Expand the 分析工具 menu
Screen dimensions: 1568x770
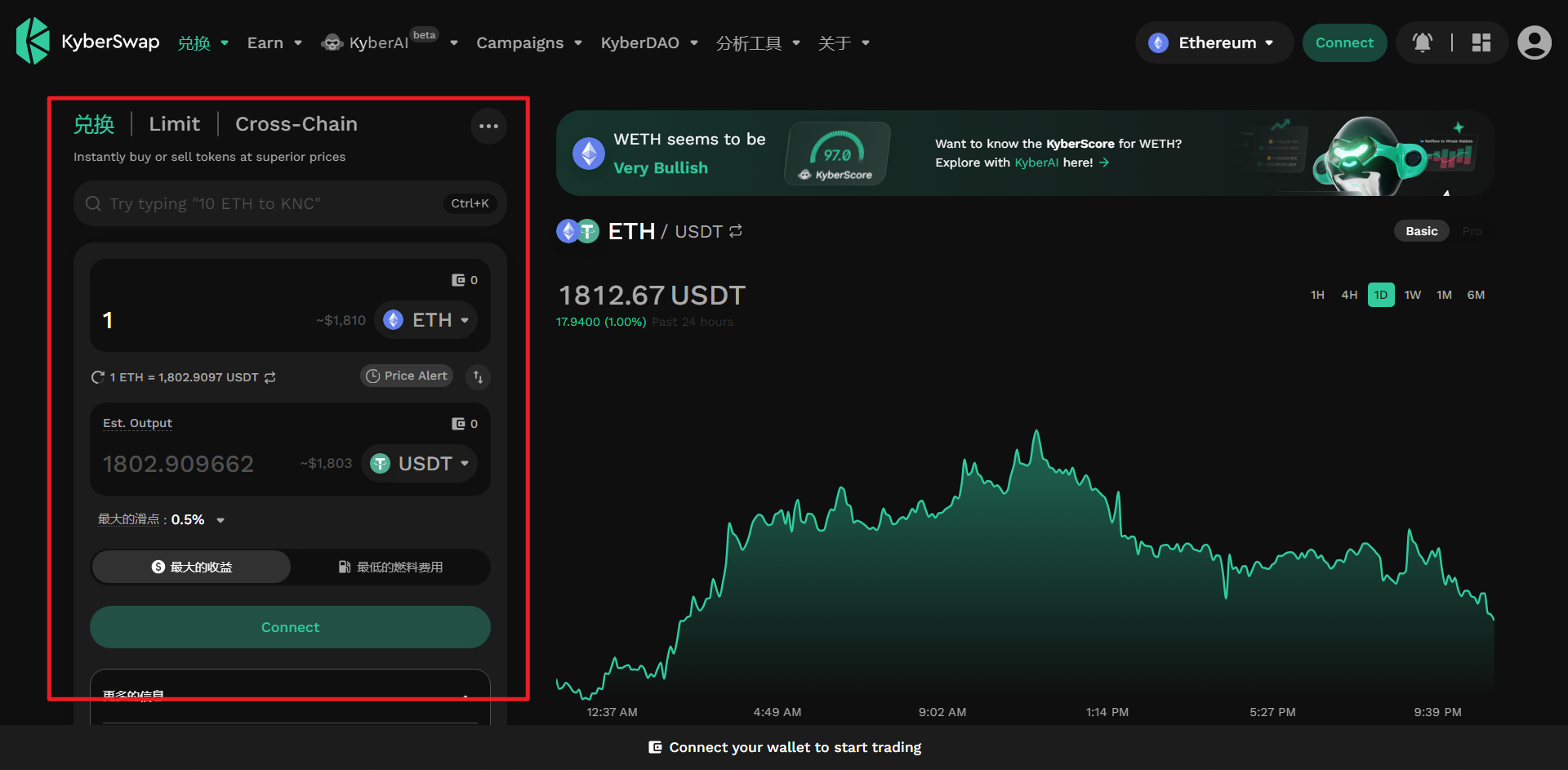point(758,42)
